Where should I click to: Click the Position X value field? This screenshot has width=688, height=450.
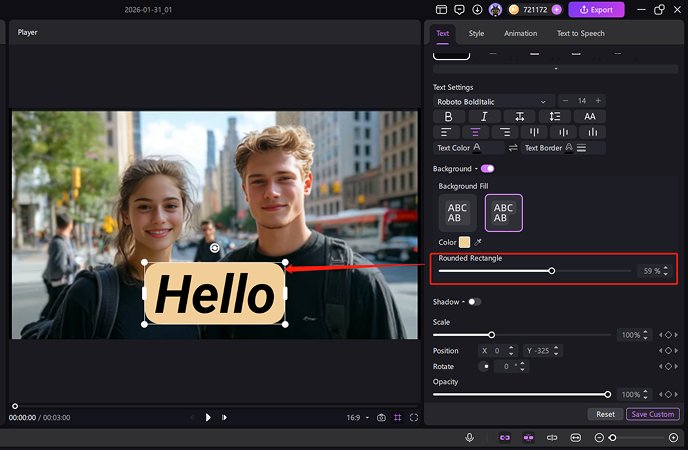tap(498, 350)
